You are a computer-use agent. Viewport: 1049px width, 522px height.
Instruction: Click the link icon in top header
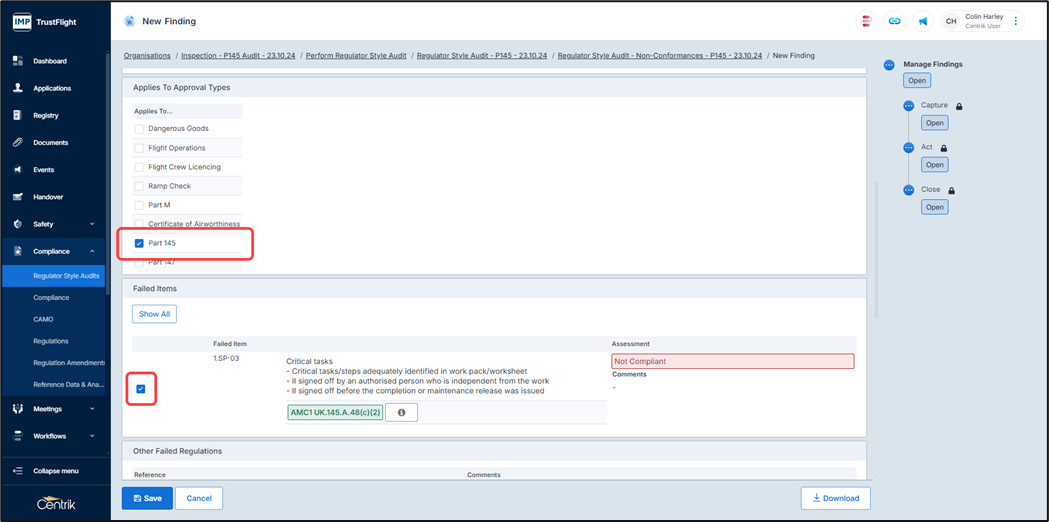click(894, 21)
